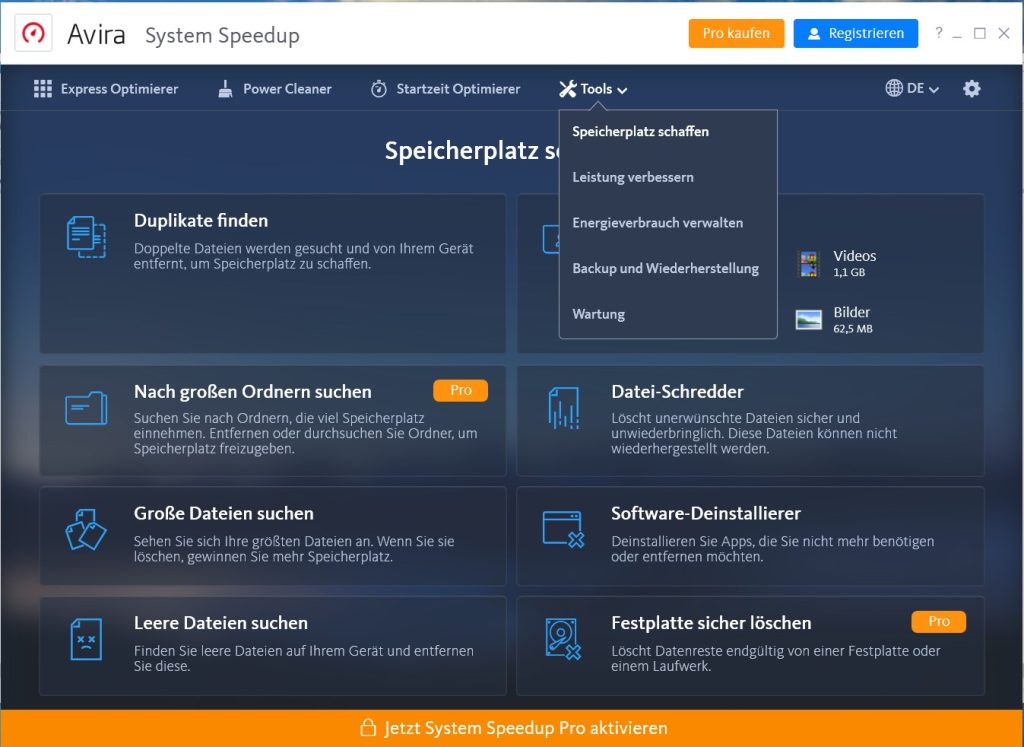Open Nach großen Ordnern suchen title

pos(253,392)
